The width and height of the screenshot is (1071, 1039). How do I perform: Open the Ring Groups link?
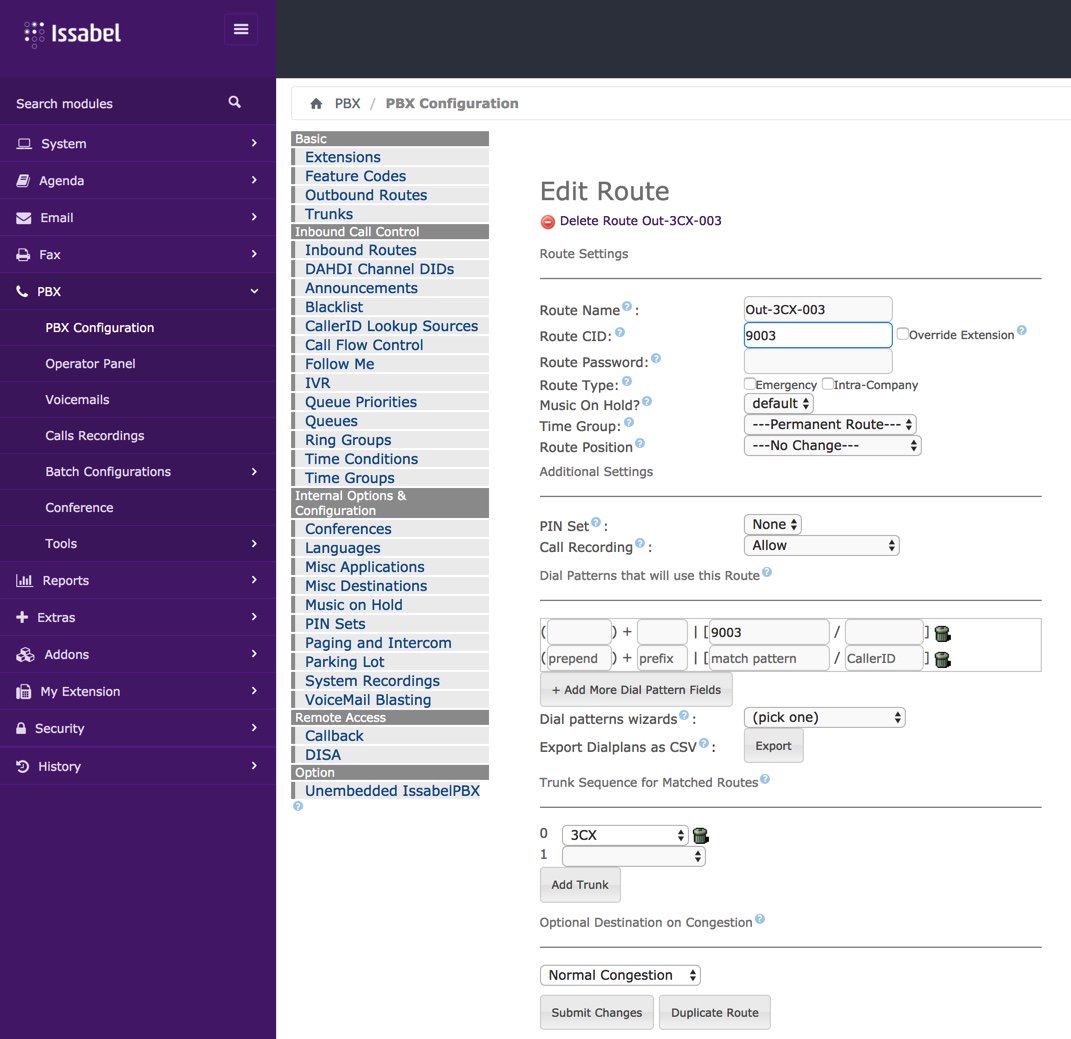pyautogui.click(x=348, y=441)
